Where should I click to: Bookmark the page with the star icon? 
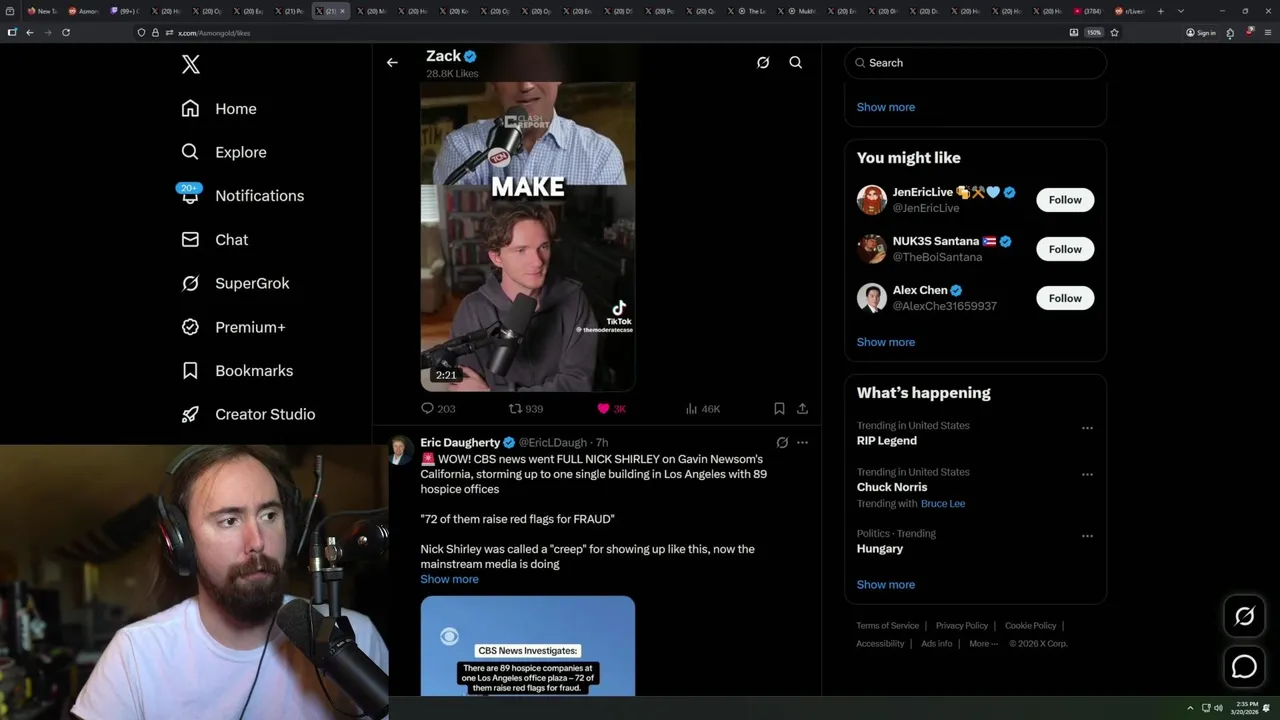point(1114,32)
